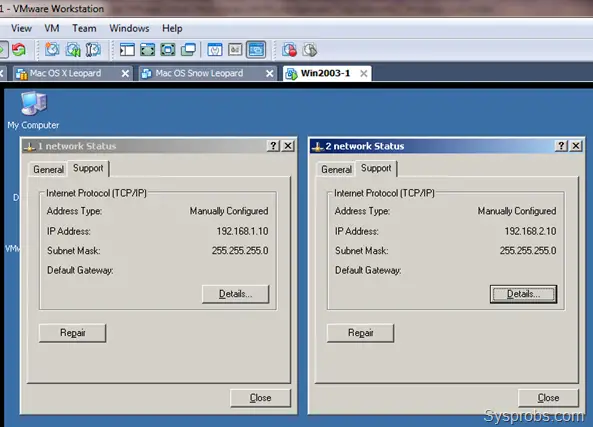Click Manually Configured in 2 network Status
Screen dimensions: 593x427
[517, 211]
